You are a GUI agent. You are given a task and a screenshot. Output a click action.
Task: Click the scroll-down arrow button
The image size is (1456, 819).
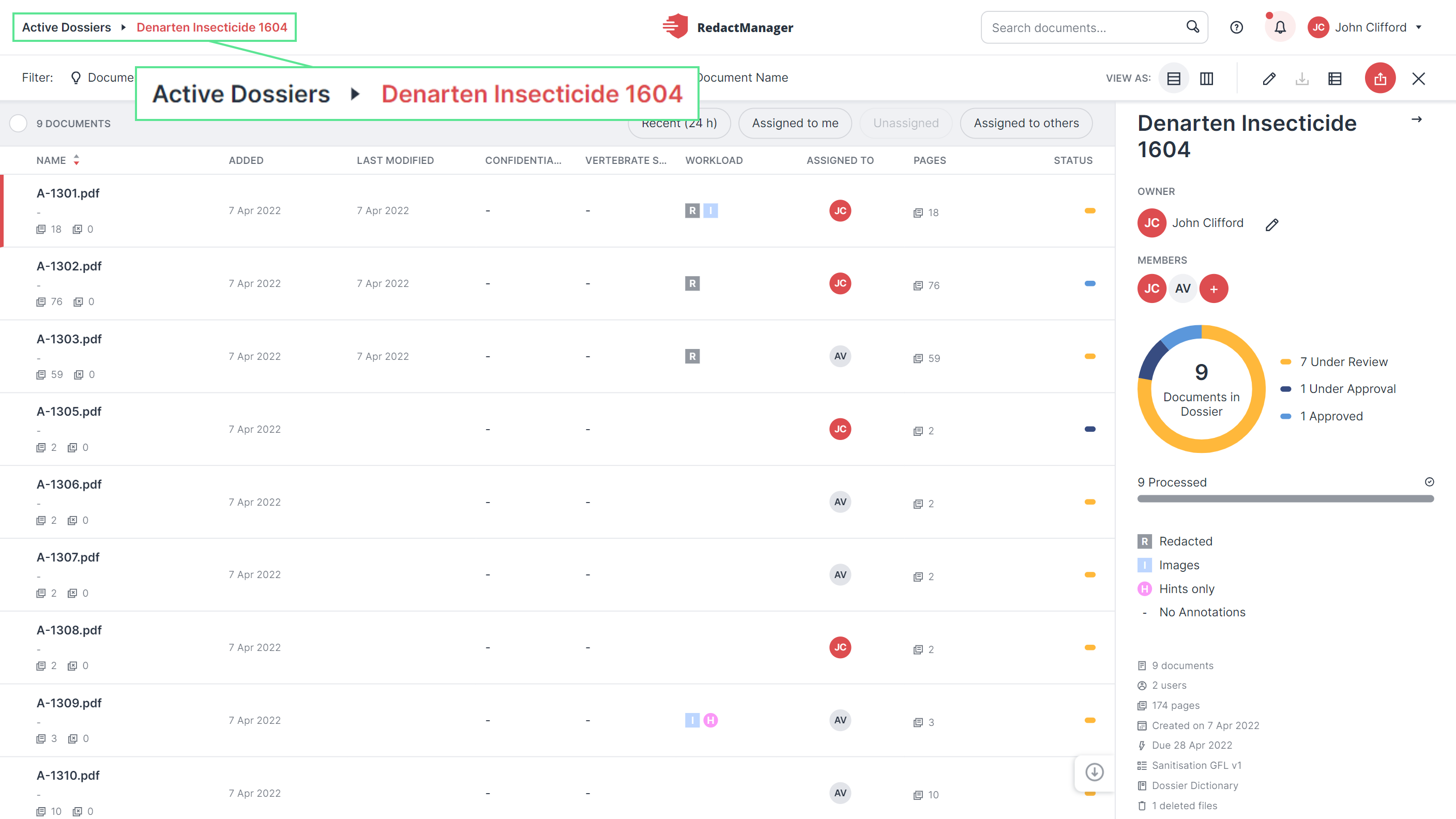1094,771
